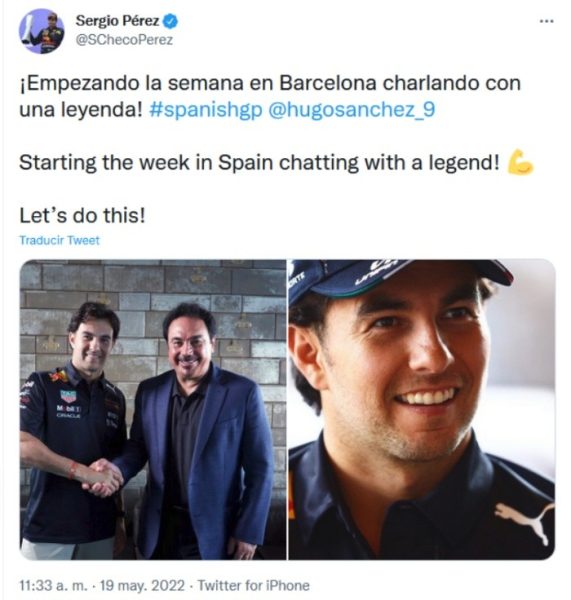Open the @hugosanchez_9 mention
Image resolution: width=571 pixels, height=600 pixels.
(x=352, y=110)
